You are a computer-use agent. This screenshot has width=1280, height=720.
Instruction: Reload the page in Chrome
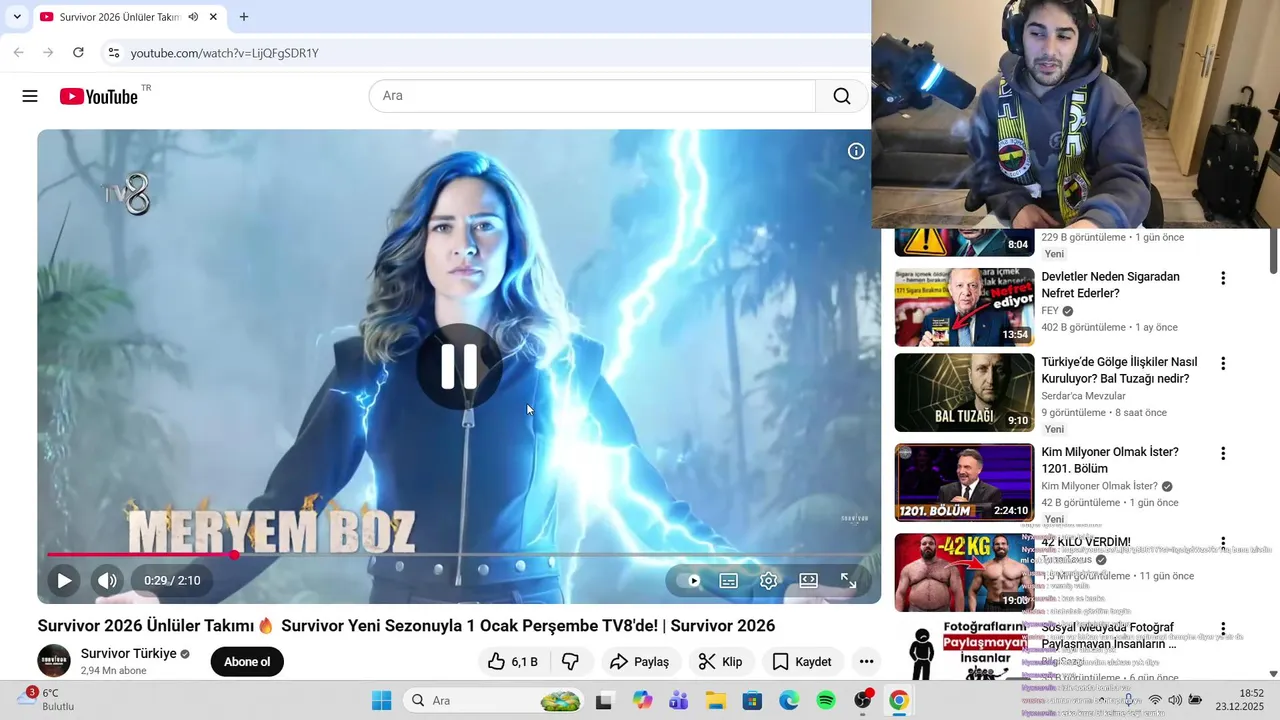78,52
